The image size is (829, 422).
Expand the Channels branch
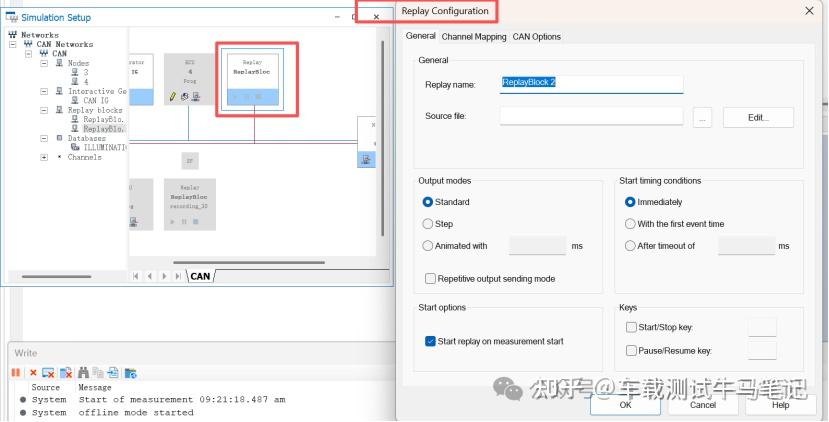[44, 157]
